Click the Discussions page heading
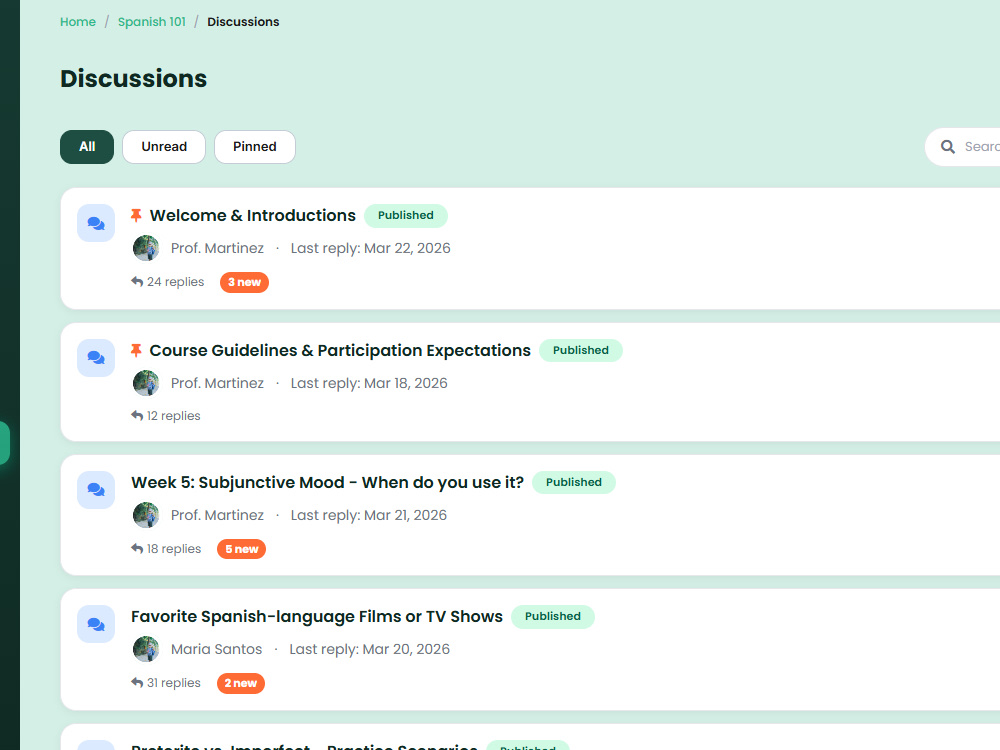The image size is (1000, 750). click(x=133, y=78)
